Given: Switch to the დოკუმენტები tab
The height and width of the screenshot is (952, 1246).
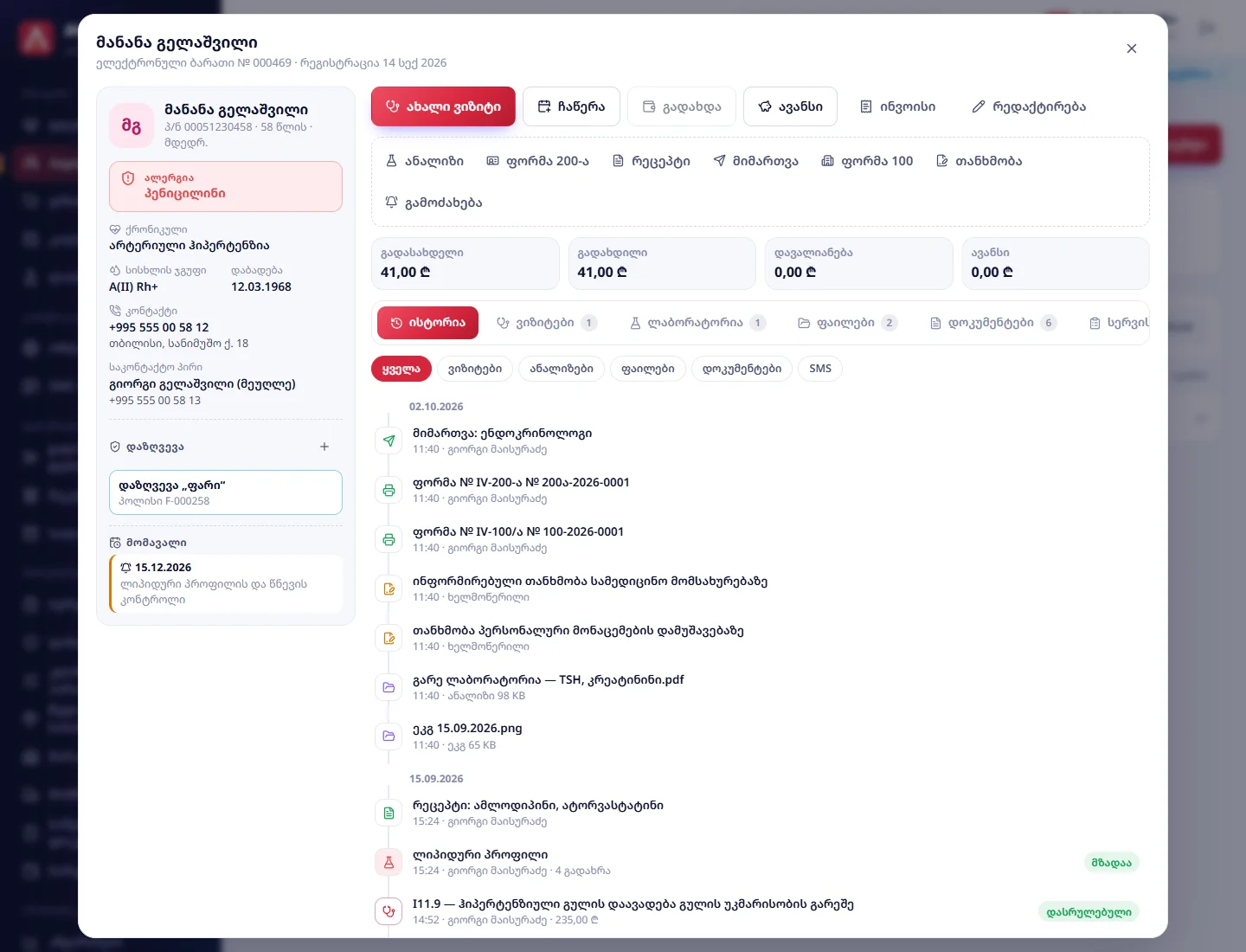Looking at the screenshot, I should click(992, 323).
